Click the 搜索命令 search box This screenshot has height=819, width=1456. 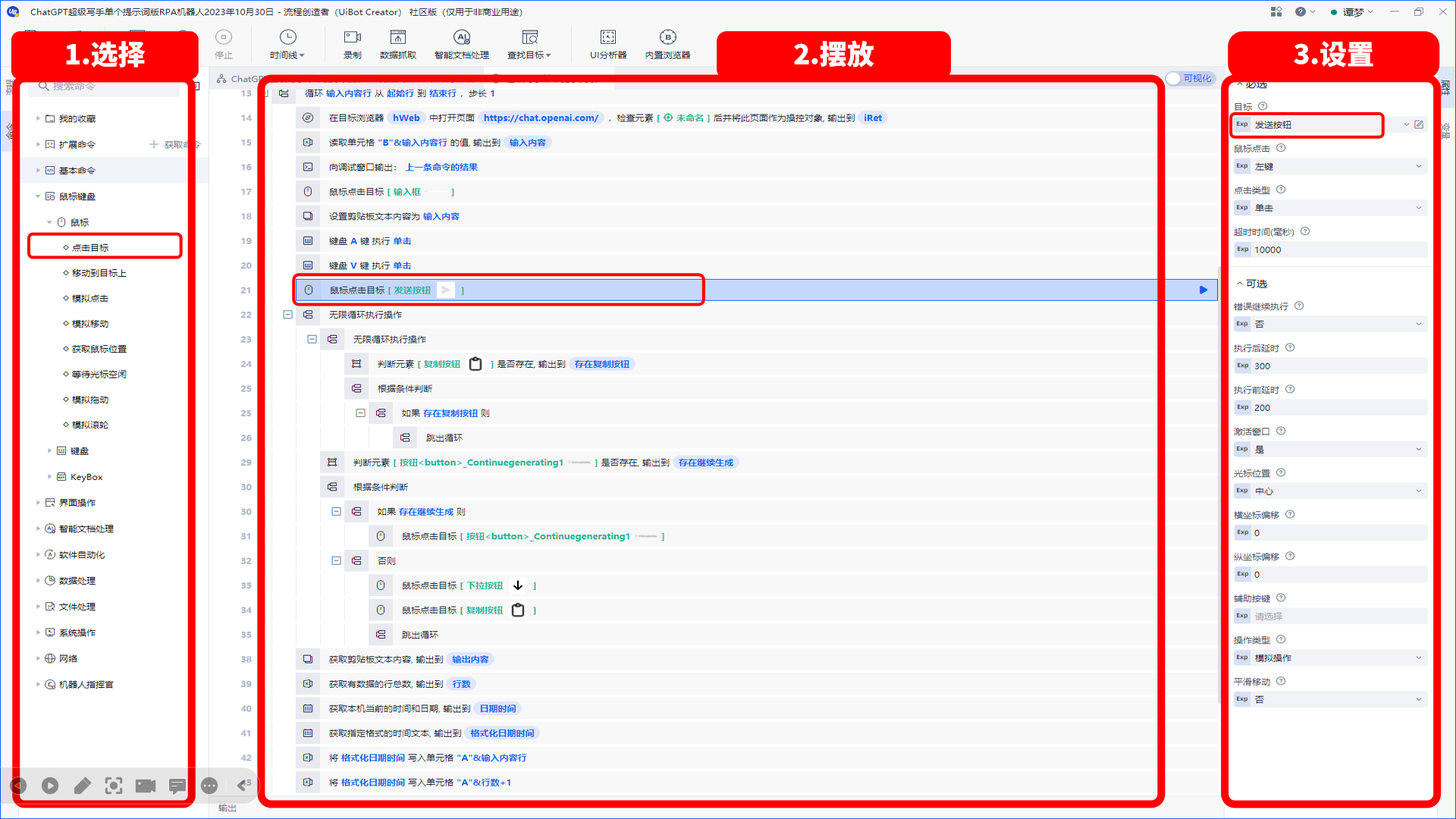[x=104, y=86]
